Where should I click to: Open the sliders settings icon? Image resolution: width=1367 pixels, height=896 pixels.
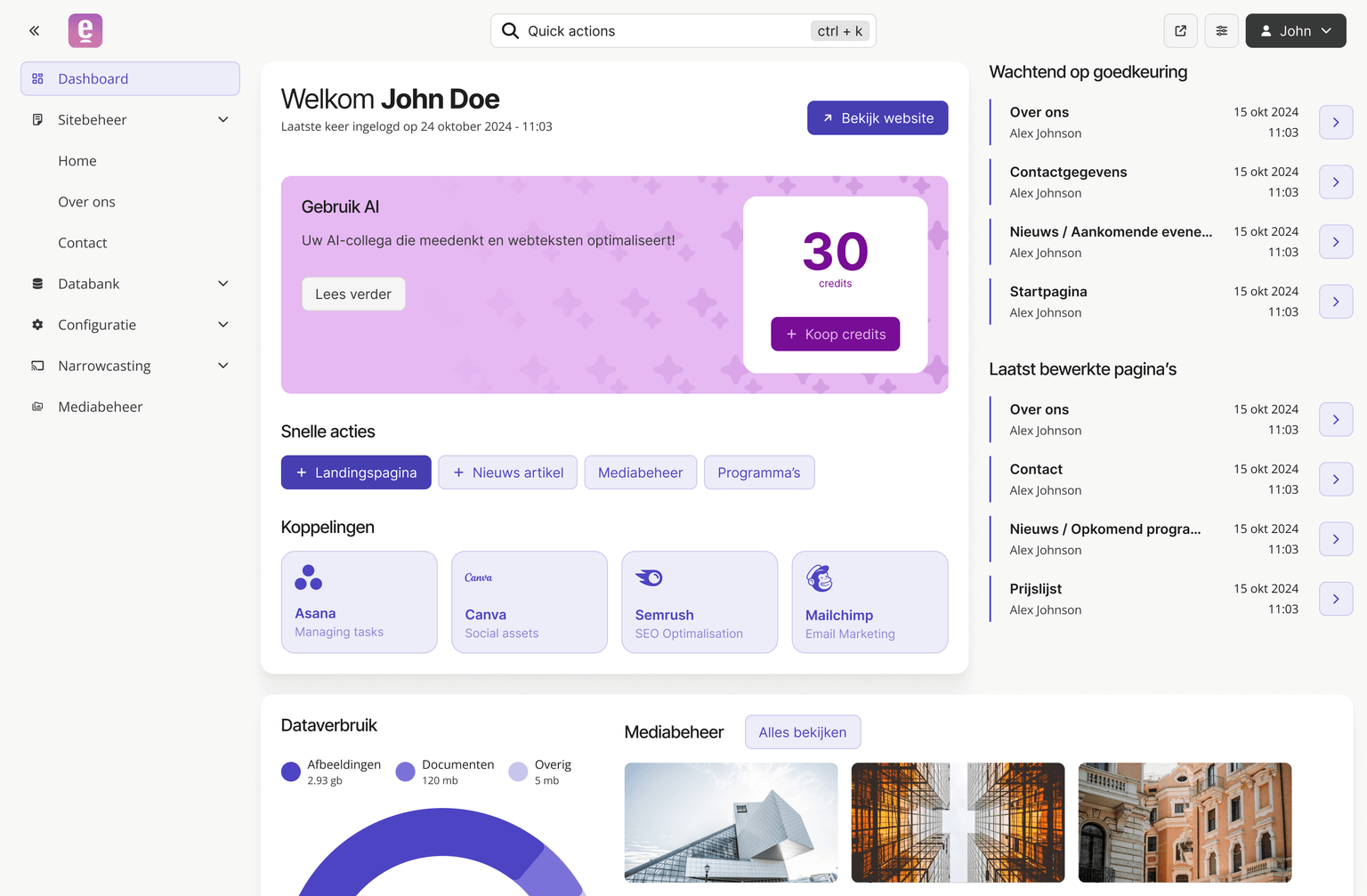pos(1221,31)
